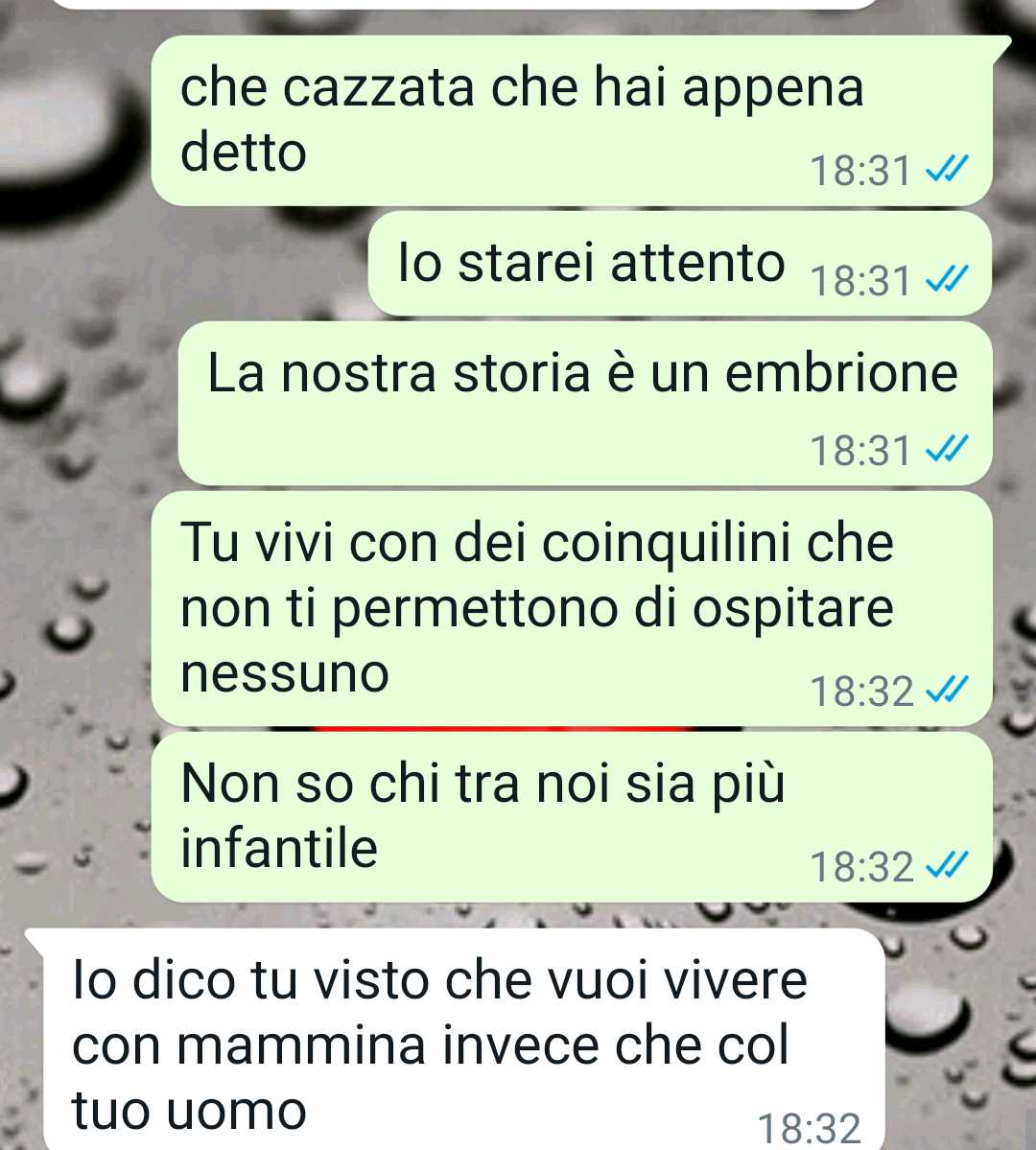Select the "Io starei attento" message bubble
Screen dimensions: 1036x1150
[x=680, y=264]
